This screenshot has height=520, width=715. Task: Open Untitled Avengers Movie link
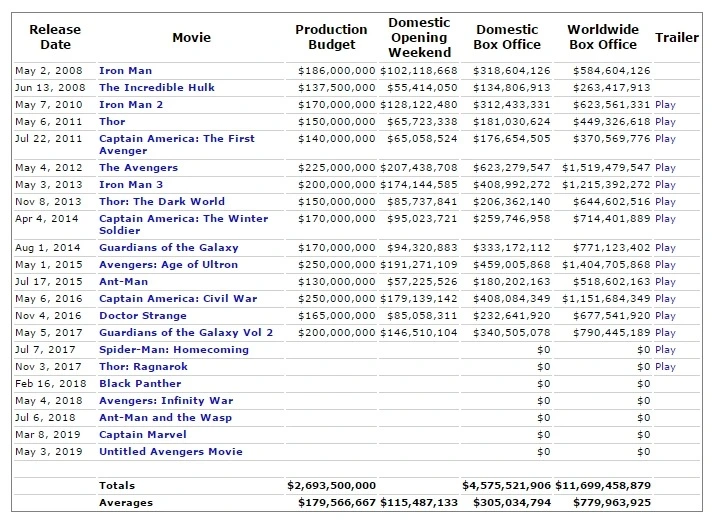[171, 452]
